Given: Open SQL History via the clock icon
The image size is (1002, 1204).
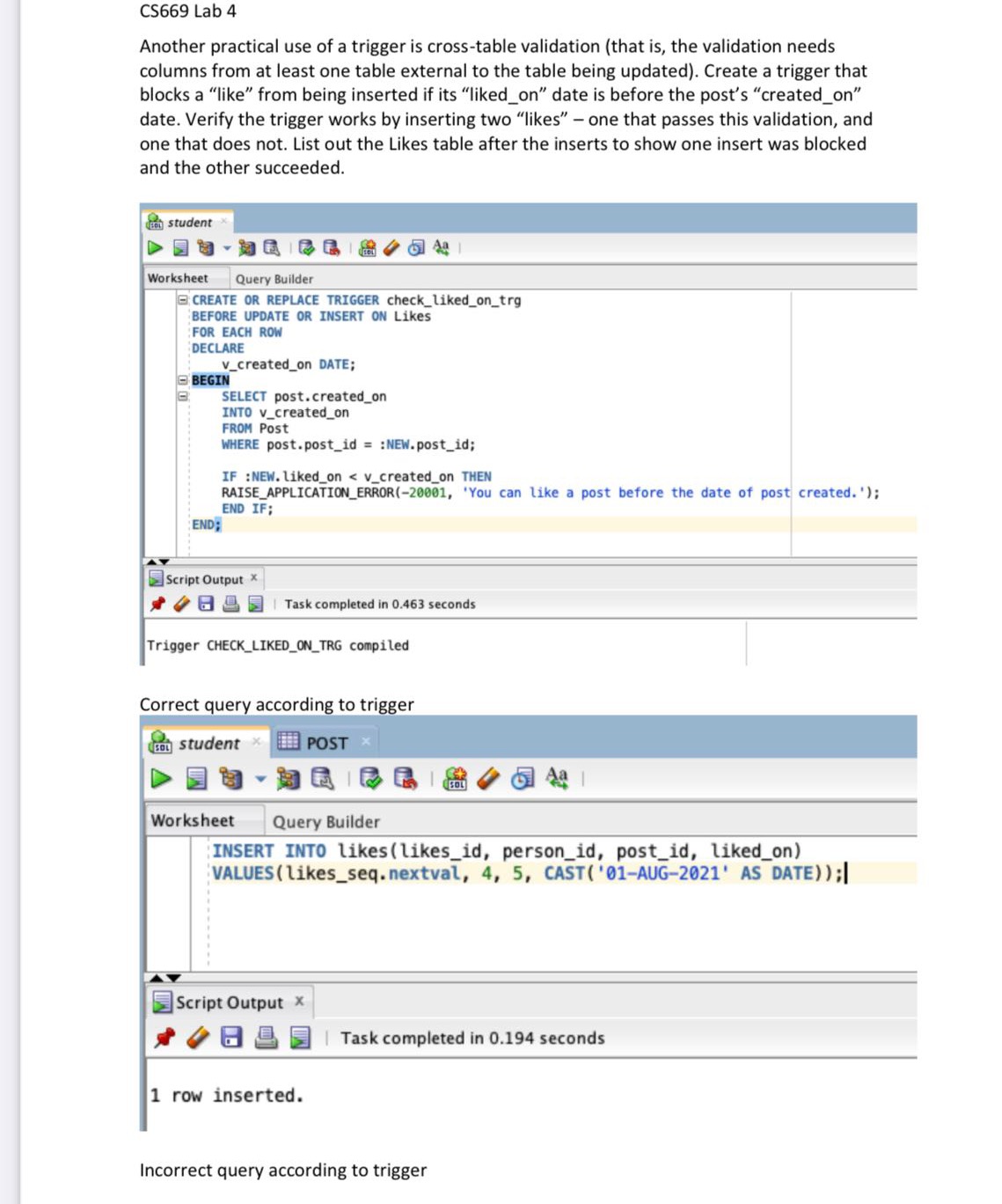Looking at the screenshot, I should [x=414, y=248].
